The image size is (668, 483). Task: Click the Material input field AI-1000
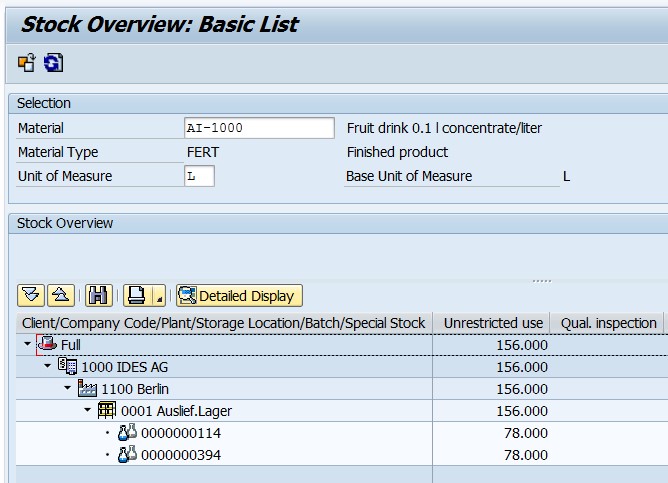click(x=259, y=128)
